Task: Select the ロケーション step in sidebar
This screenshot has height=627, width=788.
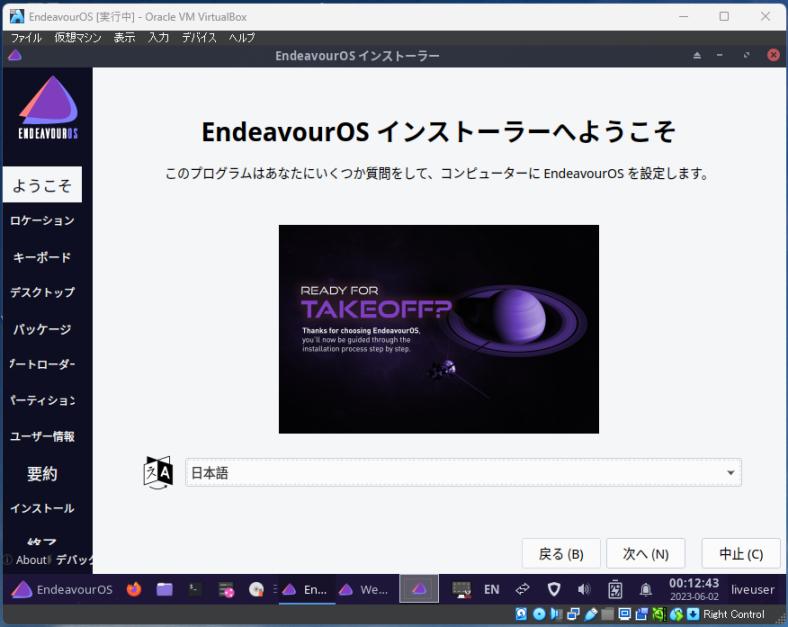Action: (x=42, y=221)
